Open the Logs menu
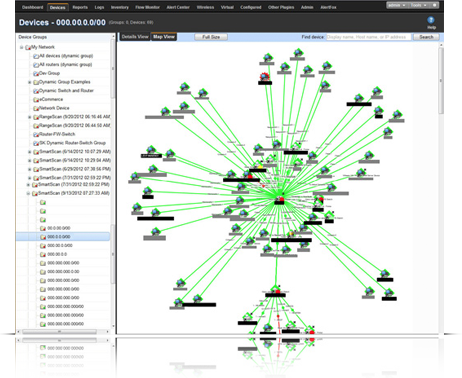Image resolution: width=462 pixels, height=378 pixels. [99, 7]
